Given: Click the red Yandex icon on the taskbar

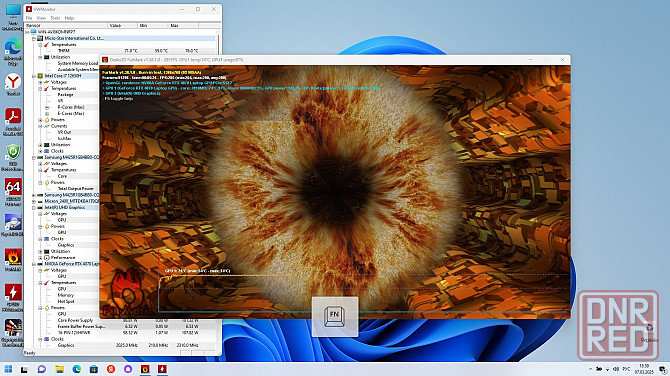Looking at the screenshot, I should click(111, 369).
